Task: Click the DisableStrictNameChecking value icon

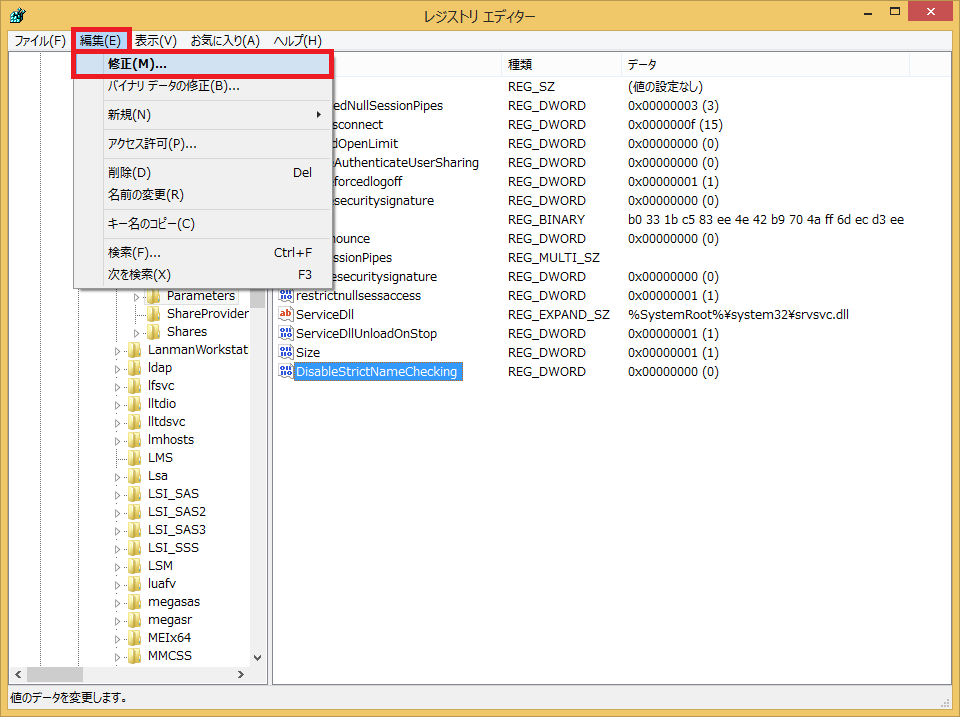Action: tap(286, 371)
